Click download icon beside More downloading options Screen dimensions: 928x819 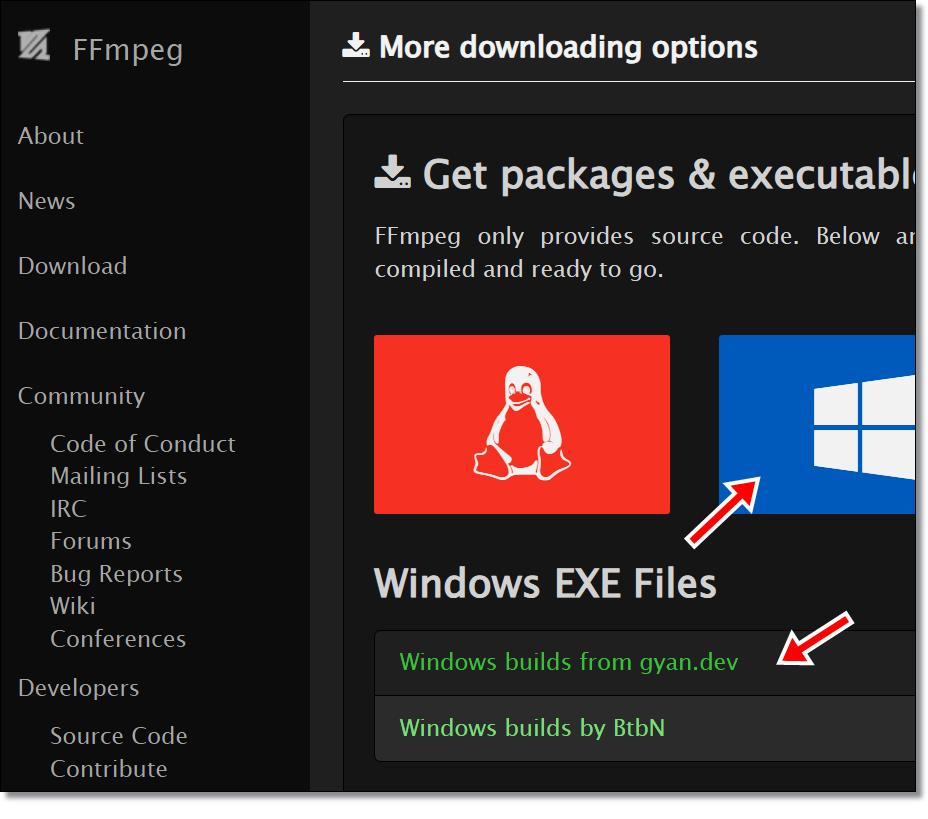(356, 46)
